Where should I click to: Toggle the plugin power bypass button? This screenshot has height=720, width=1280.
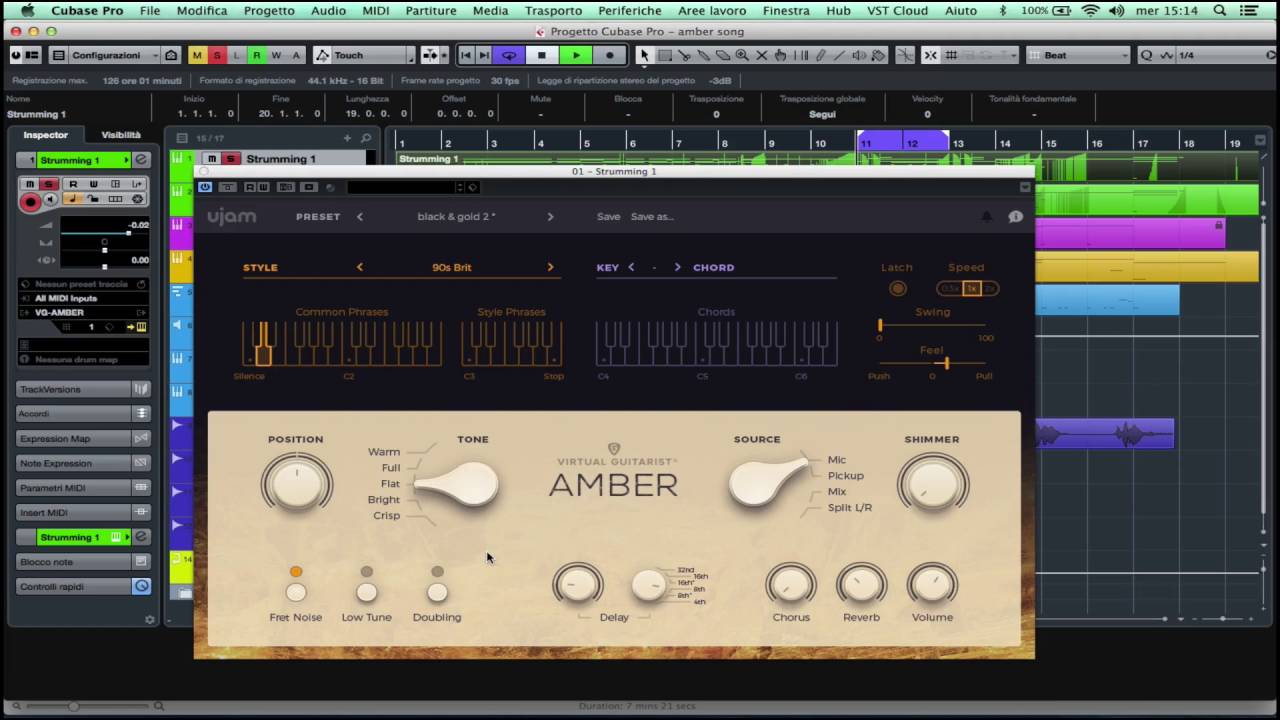205,187
